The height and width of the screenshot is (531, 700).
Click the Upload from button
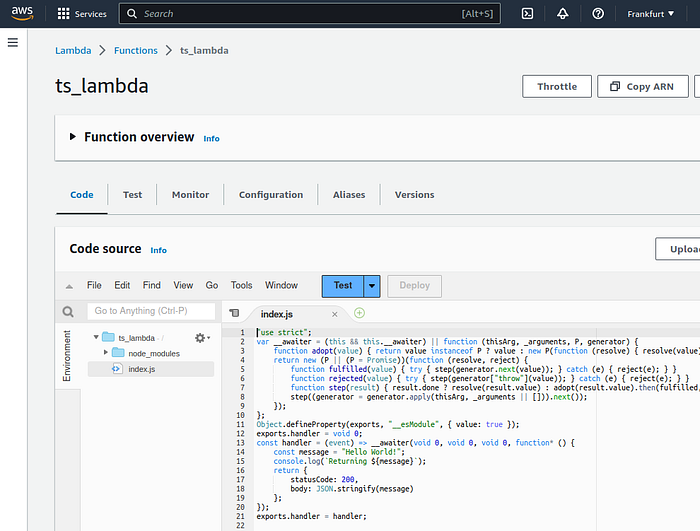(677, 249)
